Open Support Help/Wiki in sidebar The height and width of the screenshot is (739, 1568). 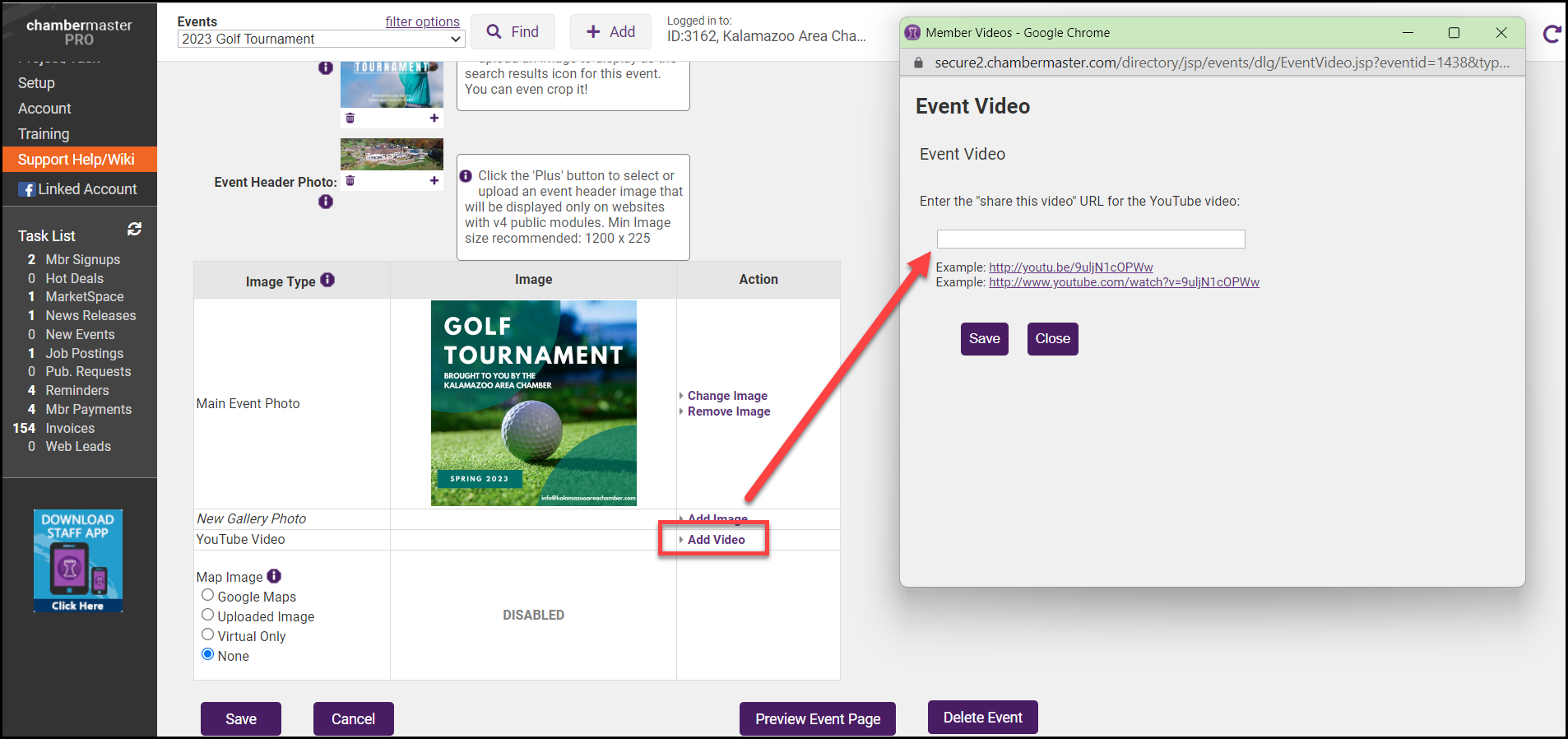(x=77, y=160)
